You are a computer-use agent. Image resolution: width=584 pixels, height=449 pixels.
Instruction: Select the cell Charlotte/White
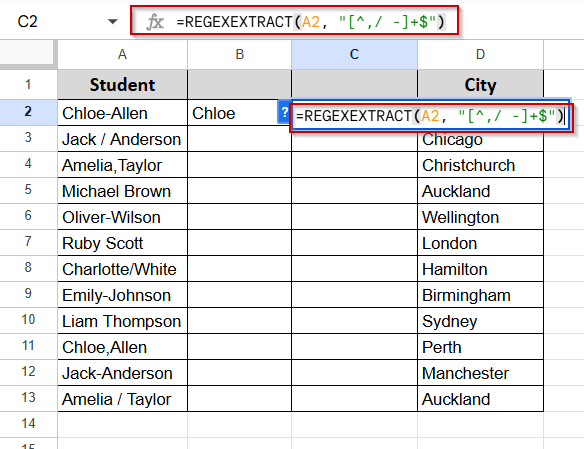click(122, 269)
